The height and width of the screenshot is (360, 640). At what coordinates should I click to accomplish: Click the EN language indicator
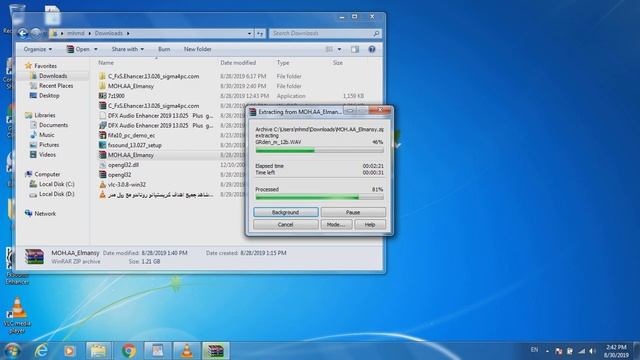pos(534,350)
